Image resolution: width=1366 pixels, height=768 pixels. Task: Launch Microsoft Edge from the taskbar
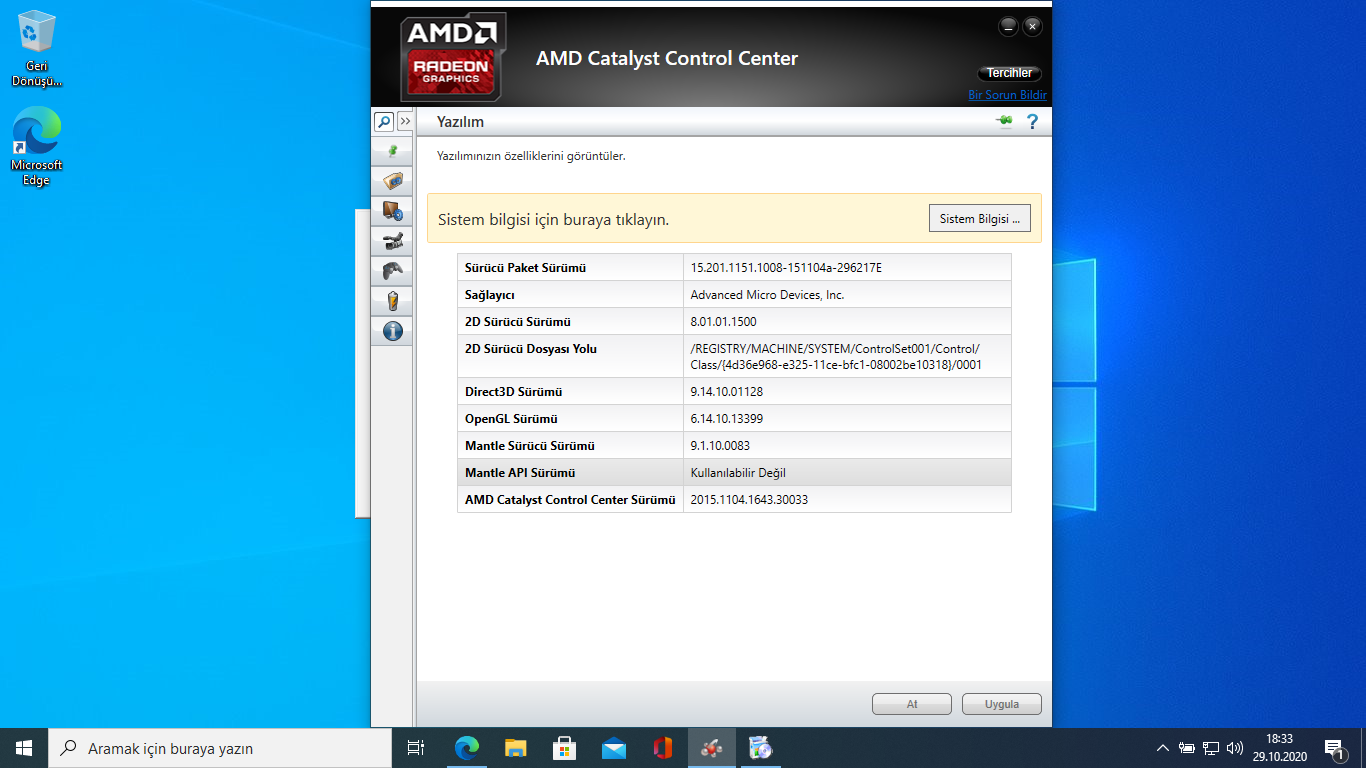coord(467,748)
